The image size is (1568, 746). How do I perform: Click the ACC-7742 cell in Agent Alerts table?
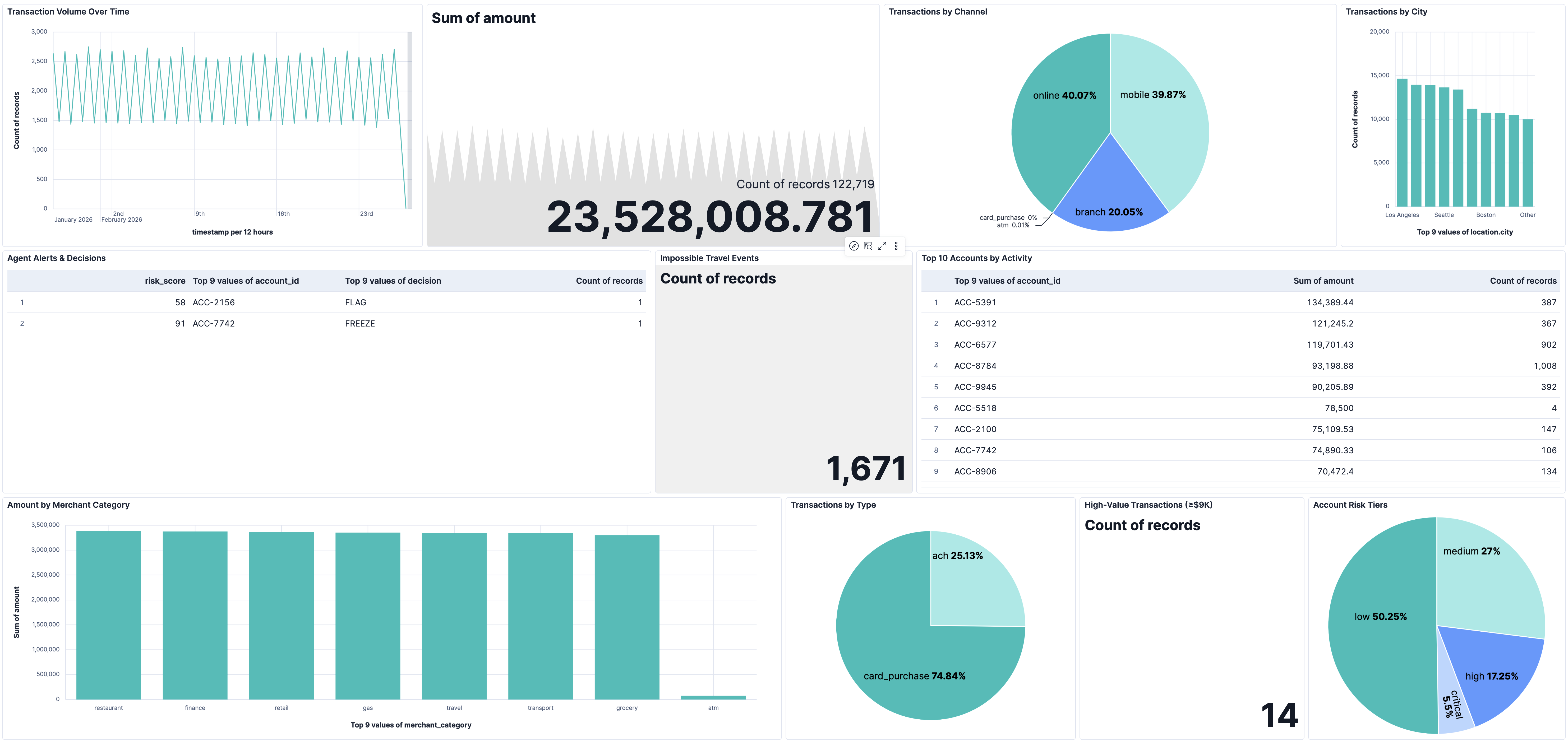coord(214,324)
